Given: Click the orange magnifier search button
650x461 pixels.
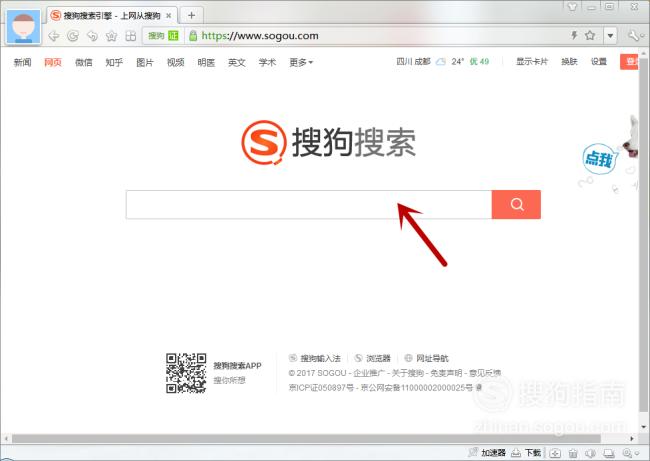Looking at the screenshot, I should [516, 204].
